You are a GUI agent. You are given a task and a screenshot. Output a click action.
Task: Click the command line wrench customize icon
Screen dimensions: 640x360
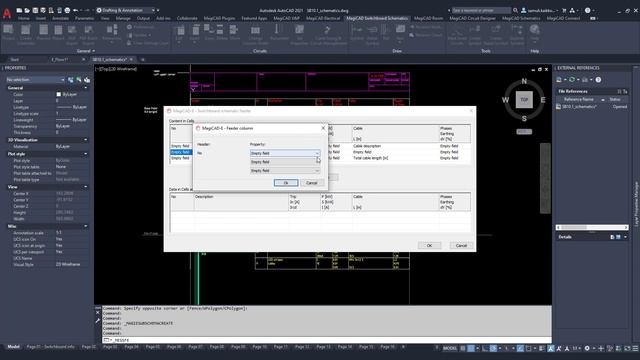tap(98, 321)
